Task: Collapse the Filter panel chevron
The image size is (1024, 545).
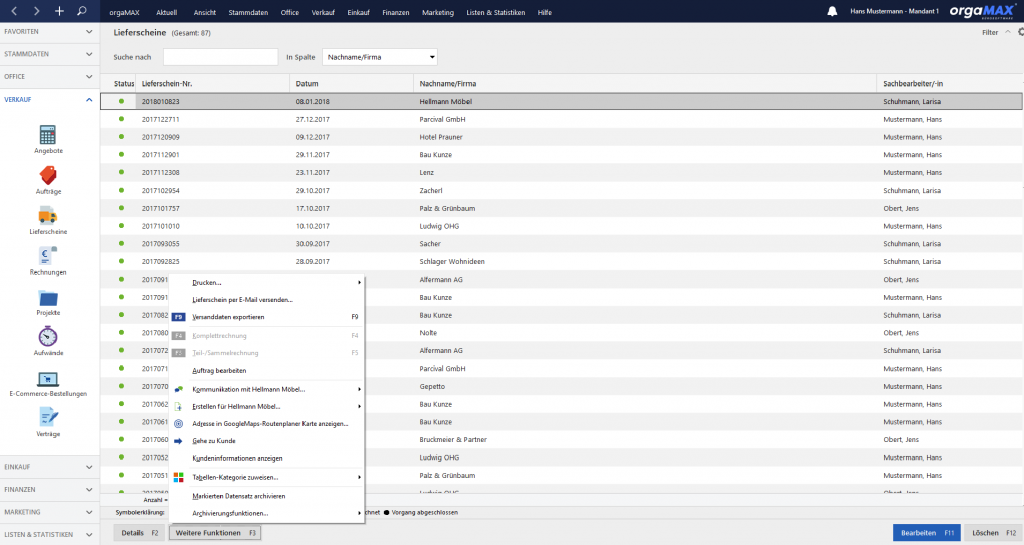Action: 1008,32
